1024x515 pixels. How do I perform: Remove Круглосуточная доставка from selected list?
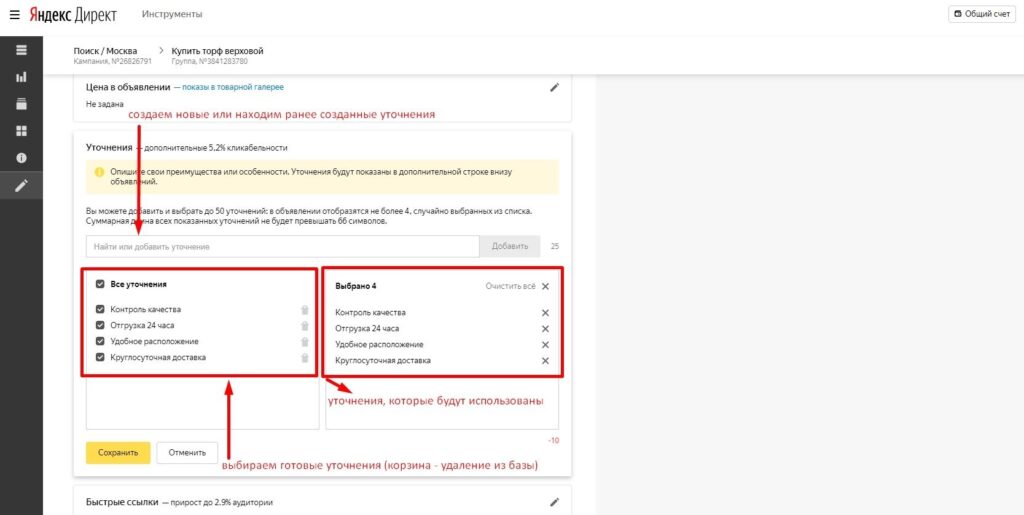(x=545, y=361)
